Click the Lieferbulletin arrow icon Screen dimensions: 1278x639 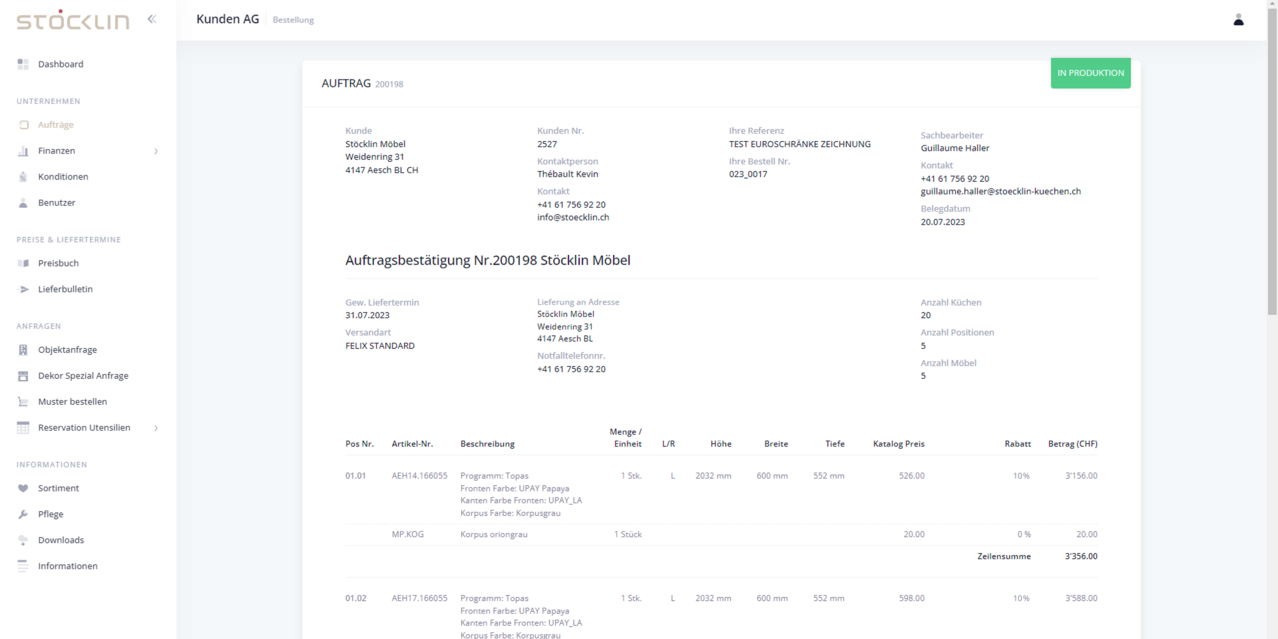(x=23, y=289)
